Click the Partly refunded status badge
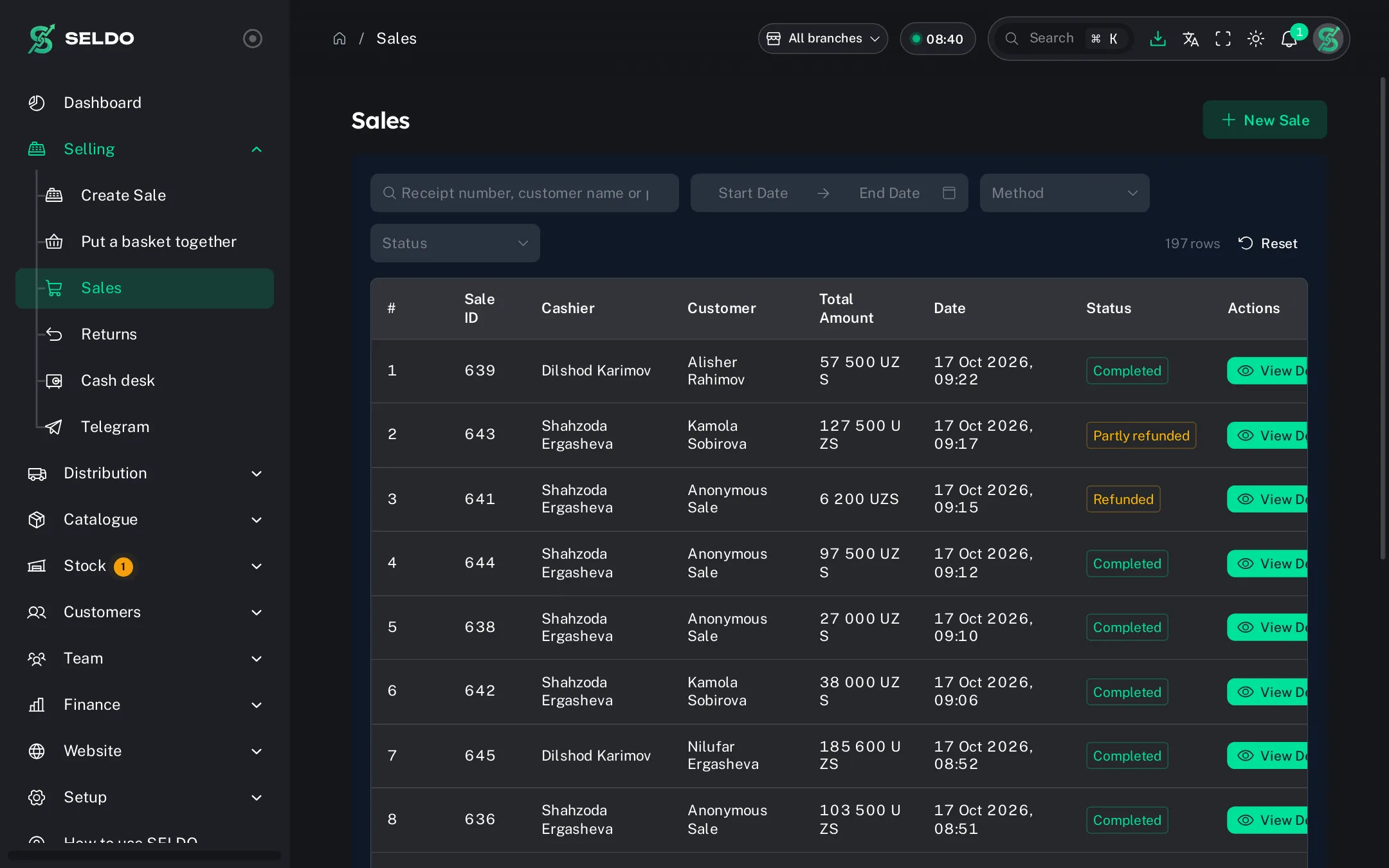This screenshot has height=868, width=1389. click(1141, 435)
